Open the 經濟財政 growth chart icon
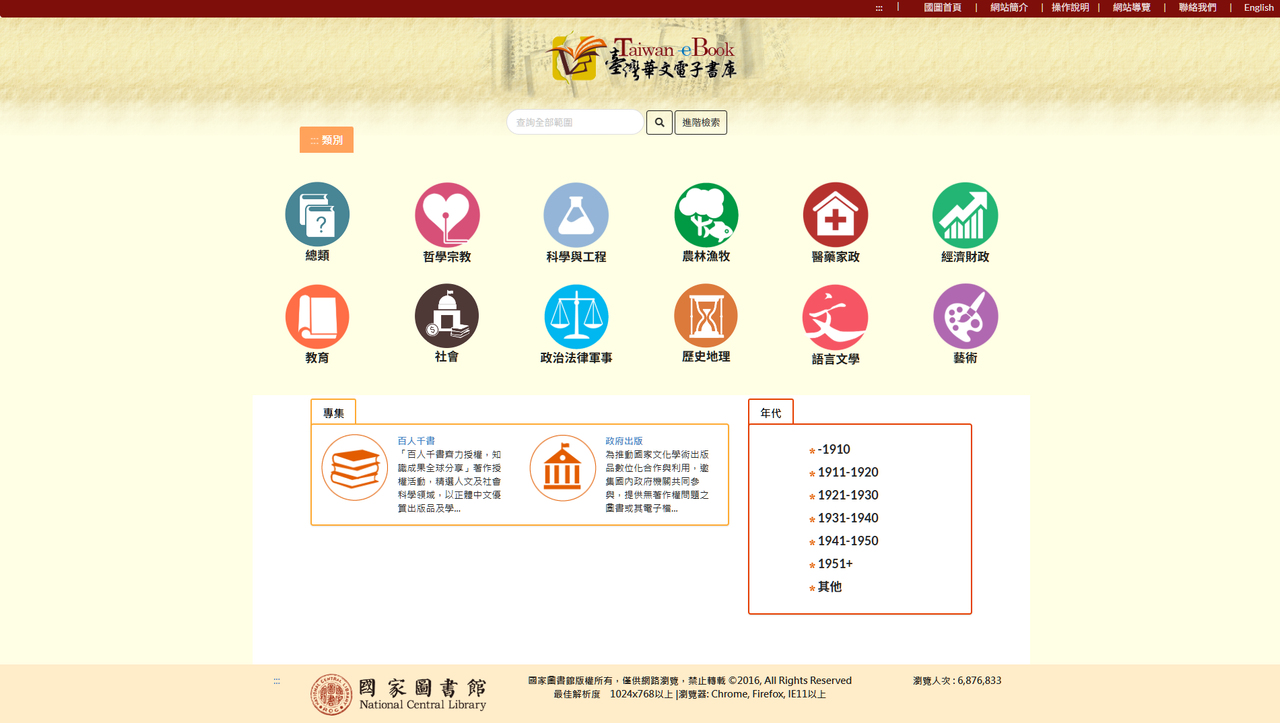Screen dimensions: 1280x723 [965, 214]
